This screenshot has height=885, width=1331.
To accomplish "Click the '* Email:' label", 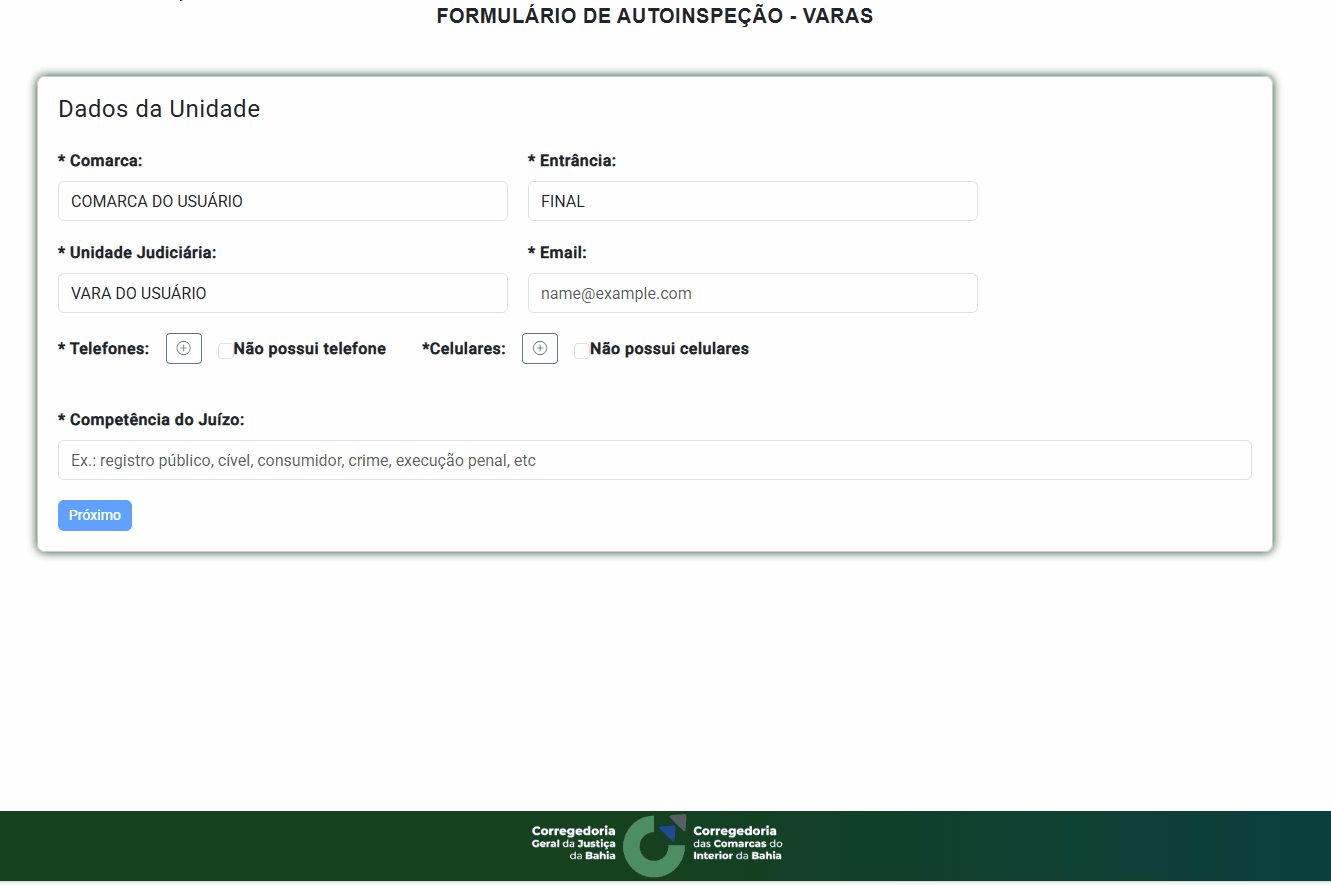I will coord(557,253).
